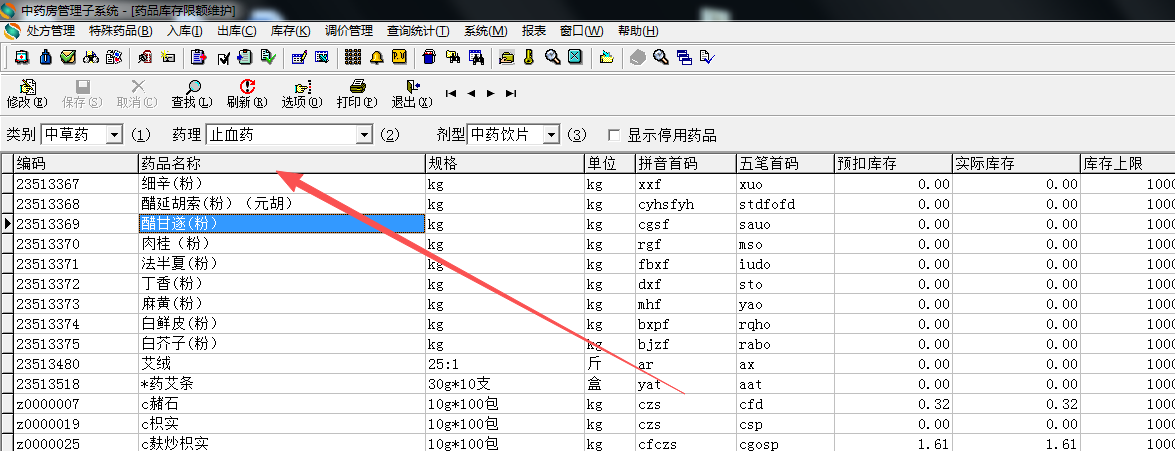Image resolution: width=1175 pixels, height=451 pixels.
Task: Open the 调价管理 menu
Action: click(x=348, y=31)
